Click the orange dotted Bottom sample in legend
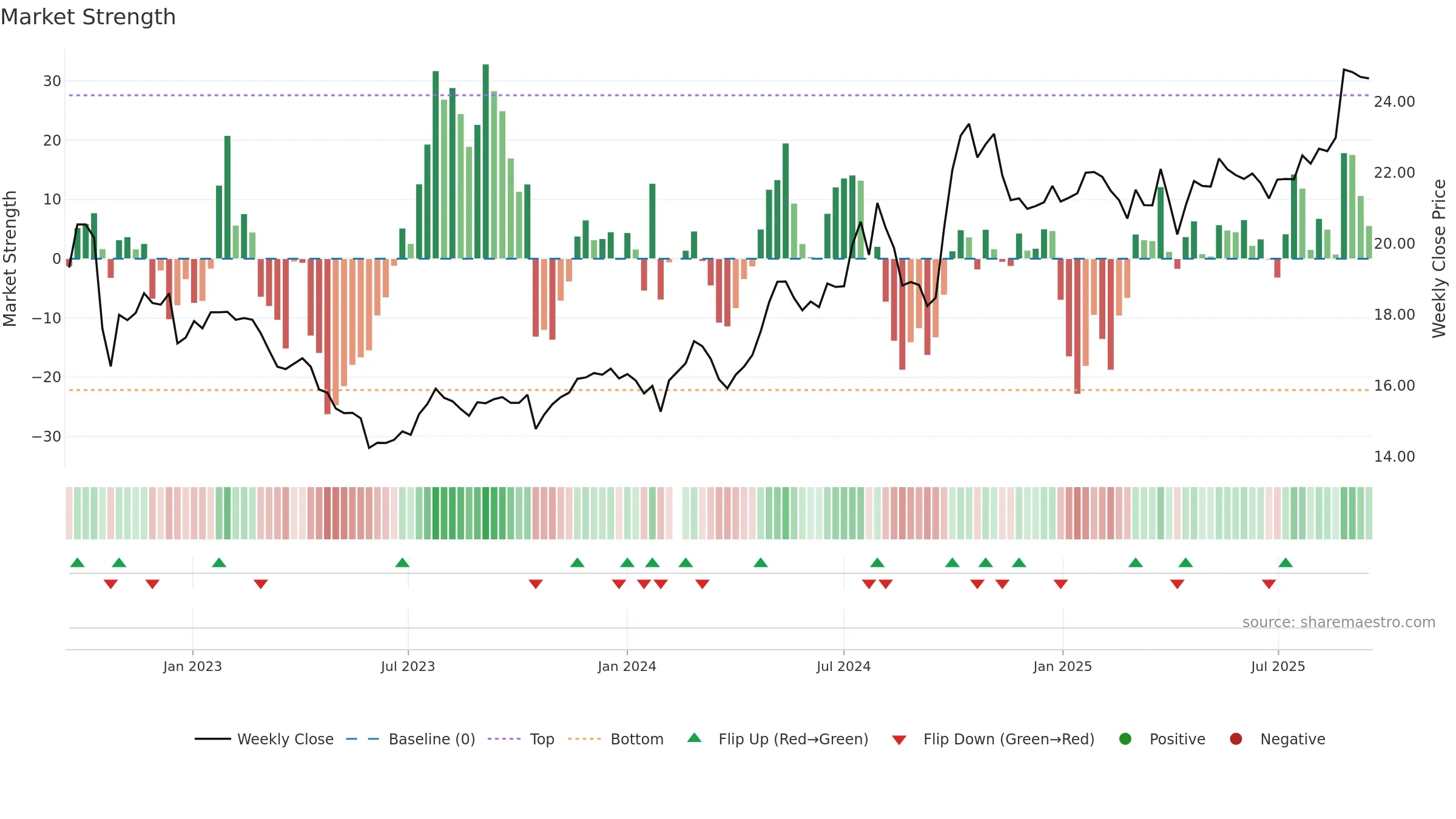1456x819 pixels. (585, 739)
